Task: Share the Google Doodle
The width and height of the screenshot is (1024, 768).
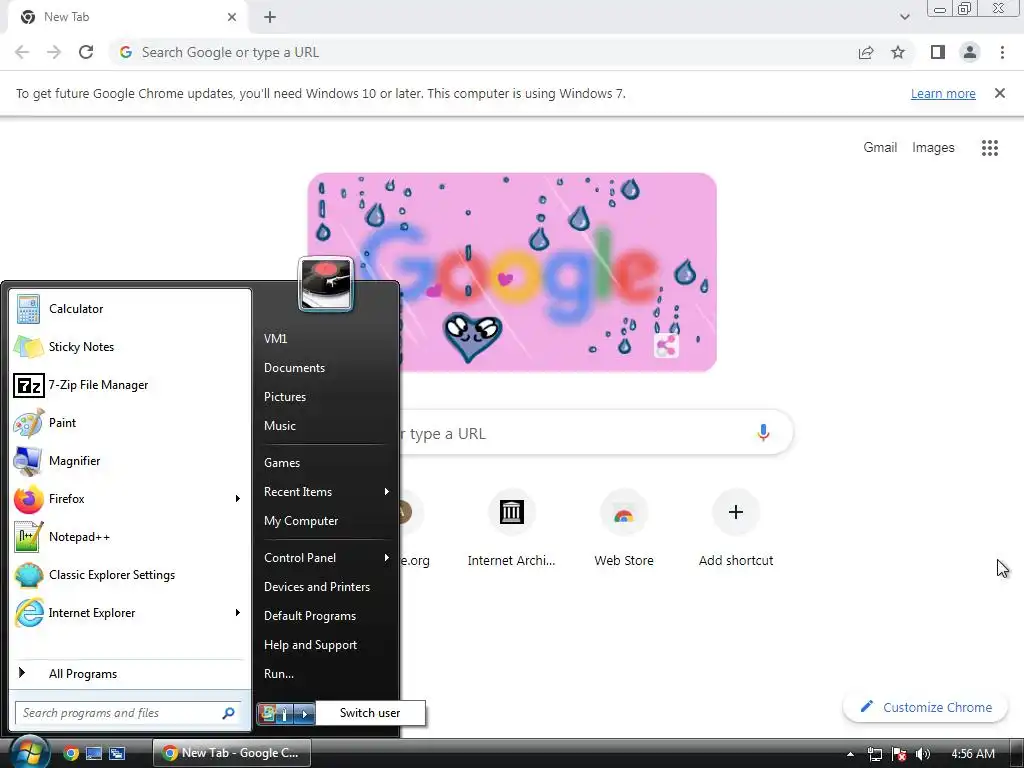Action: pos(666,345)
